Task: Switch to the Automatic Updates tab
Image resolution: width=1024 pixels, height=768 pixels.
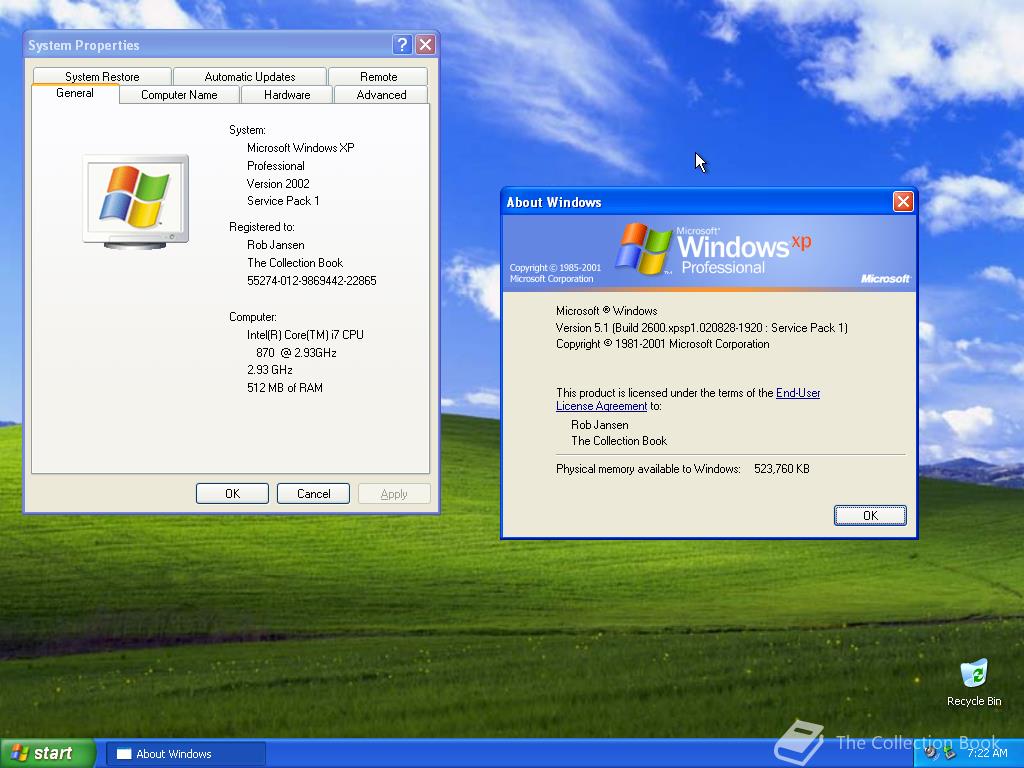Action: [x=249, y=76]
